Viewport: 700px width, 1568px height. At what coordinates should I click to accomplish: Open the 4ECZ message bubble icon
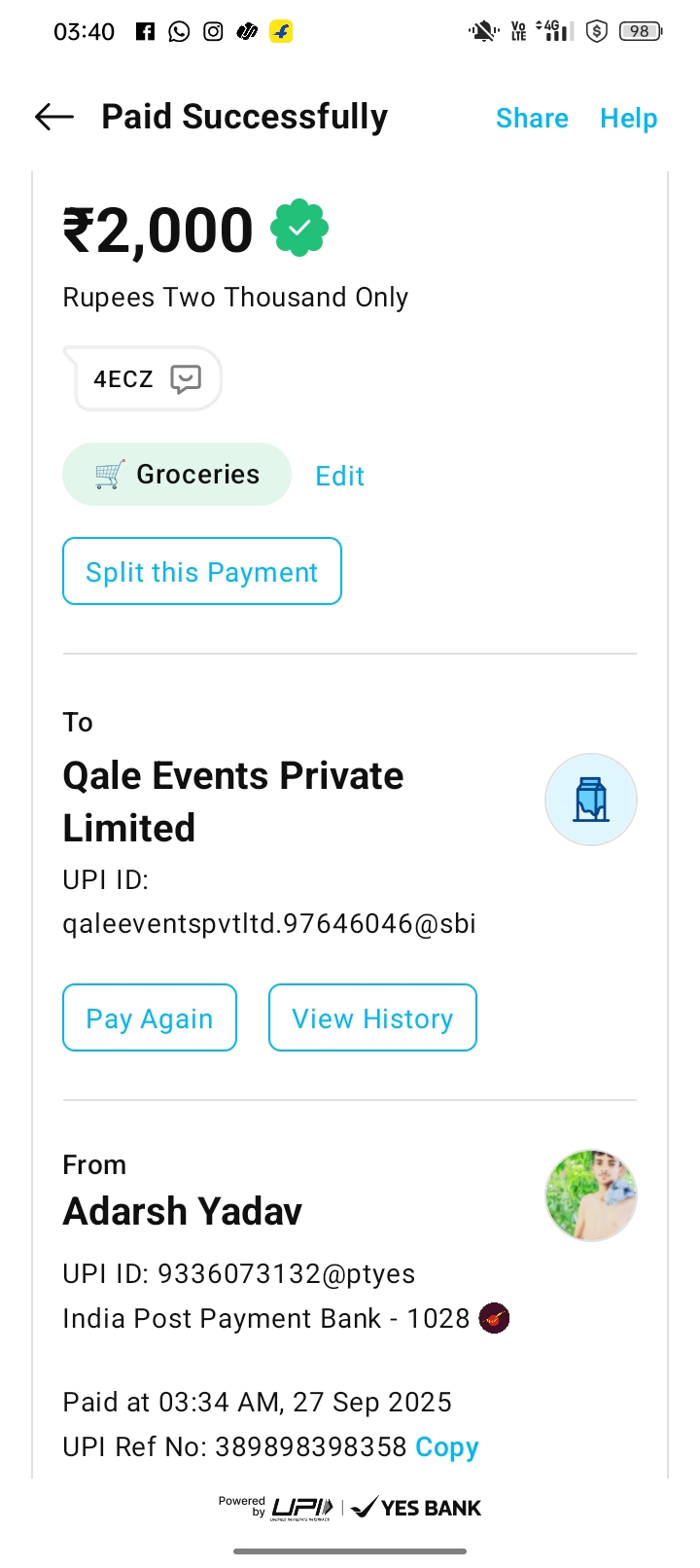[x=186, y=378]
